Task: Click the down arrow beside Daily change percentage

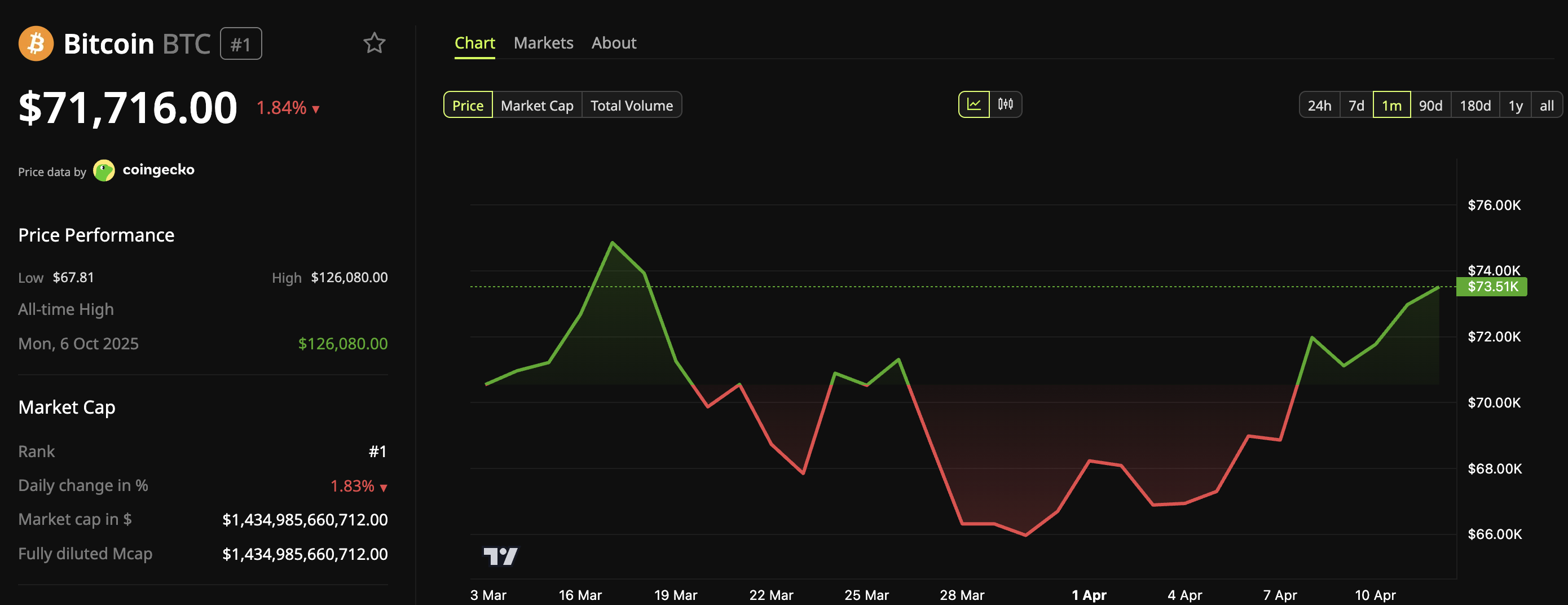Action: pos(382,488)
